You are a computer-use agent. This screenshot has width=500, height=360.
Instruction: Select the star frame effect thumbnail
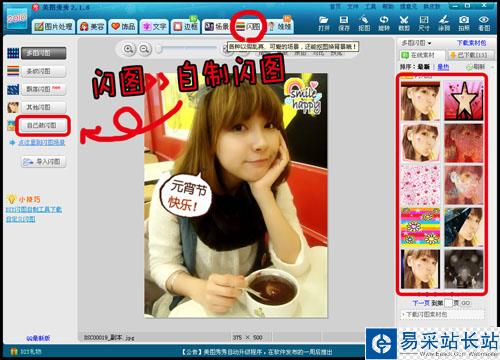coord(463,100)
